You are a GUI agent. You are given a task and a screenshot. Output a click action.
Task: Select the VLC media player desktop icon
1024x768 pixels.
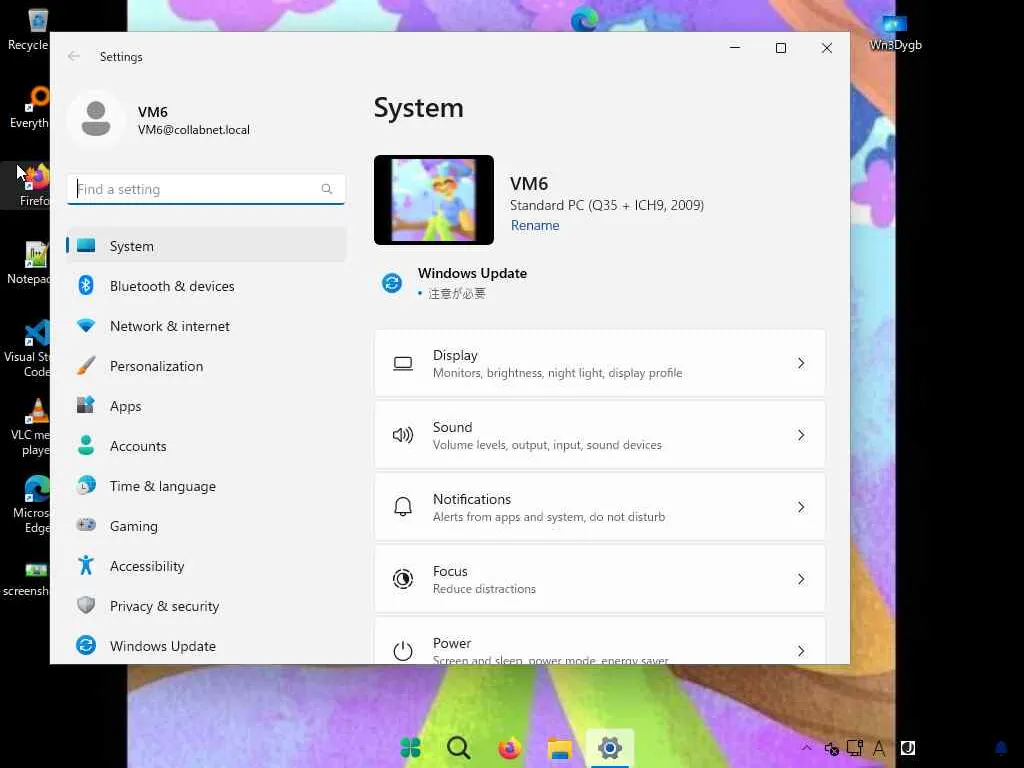click(x=29, y=428)
